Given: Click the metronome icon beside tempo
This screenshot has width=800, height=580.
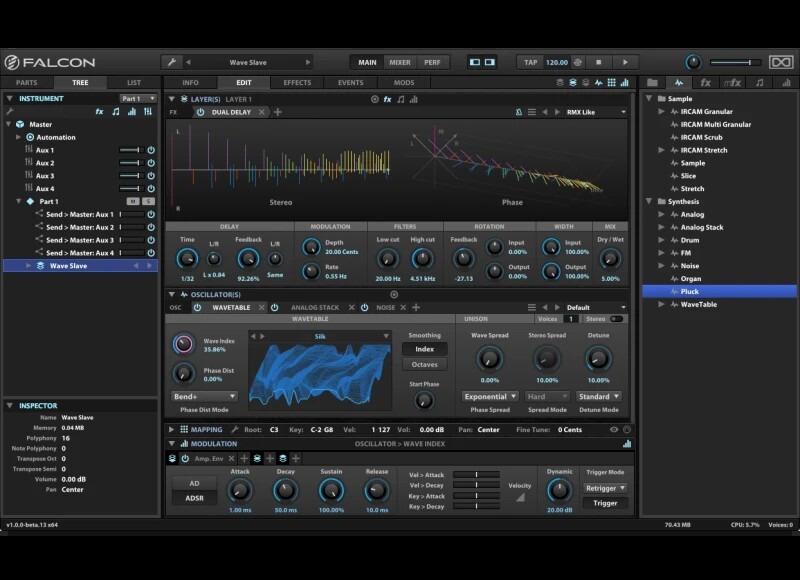Looking at the screenshot, I should 578,62.
